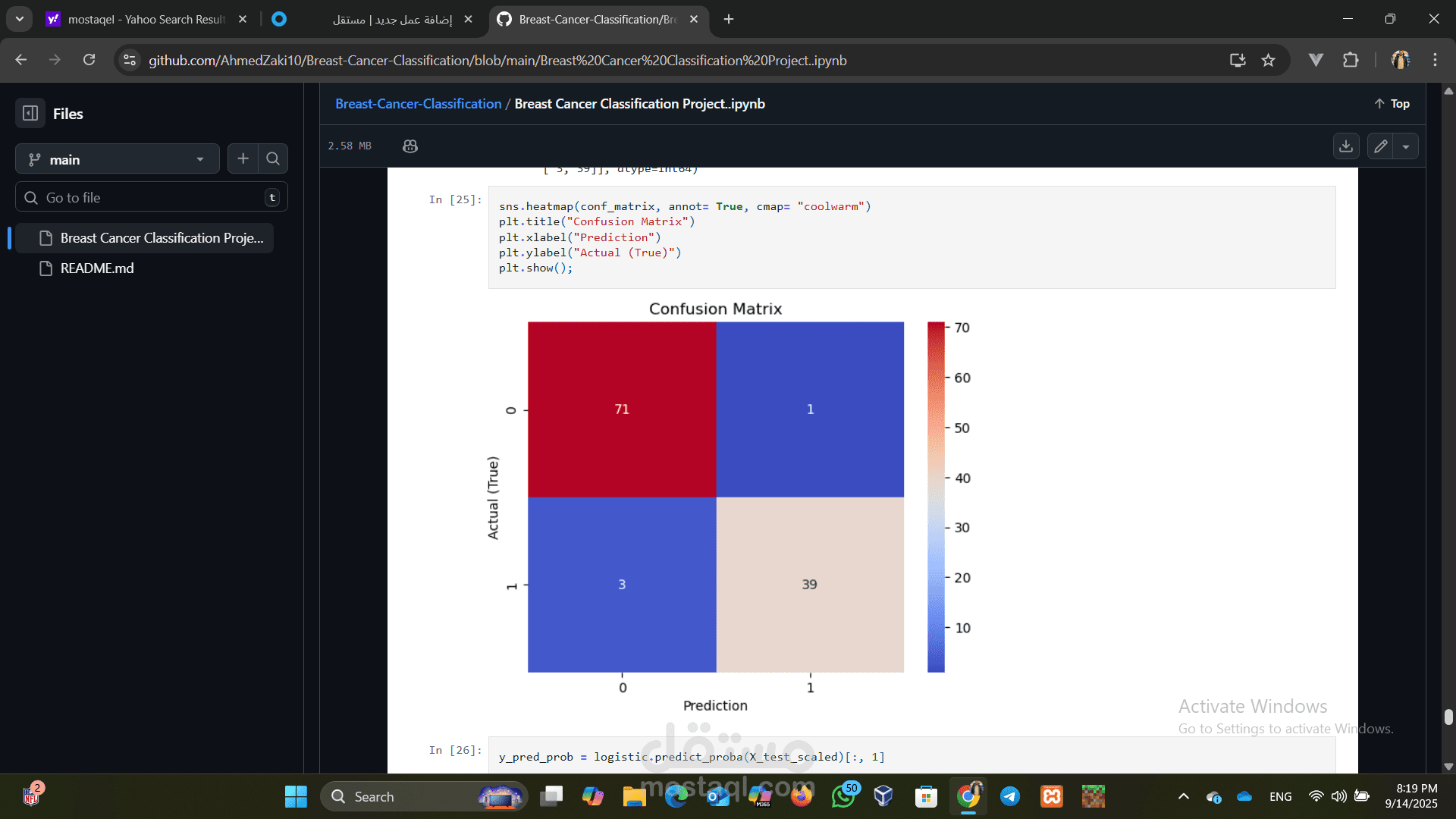Install app icon in address bar
This screenshot has width=1456, height=819.
coord(1238,60)
